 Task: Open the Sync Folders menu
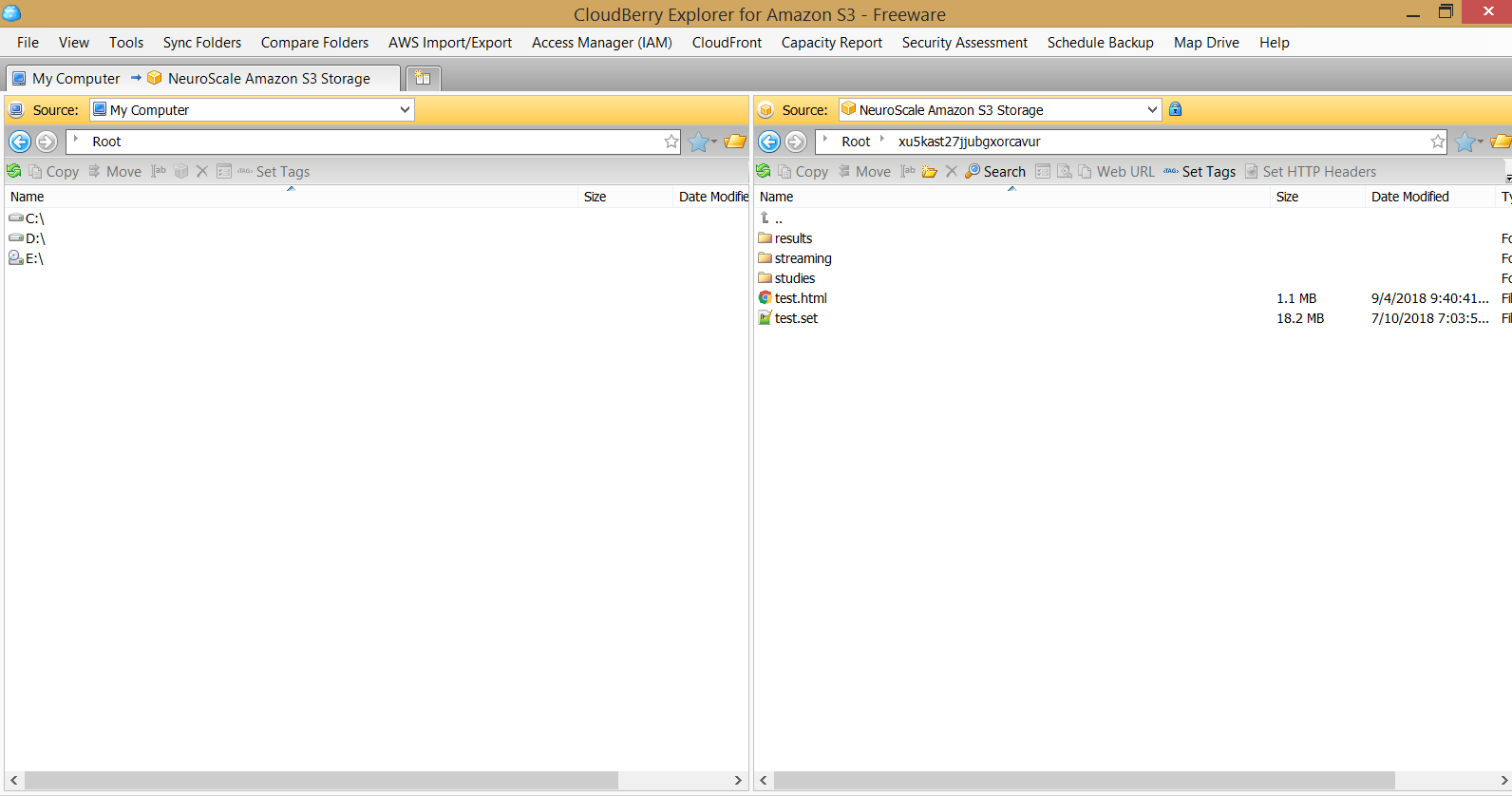pos(202,42)
